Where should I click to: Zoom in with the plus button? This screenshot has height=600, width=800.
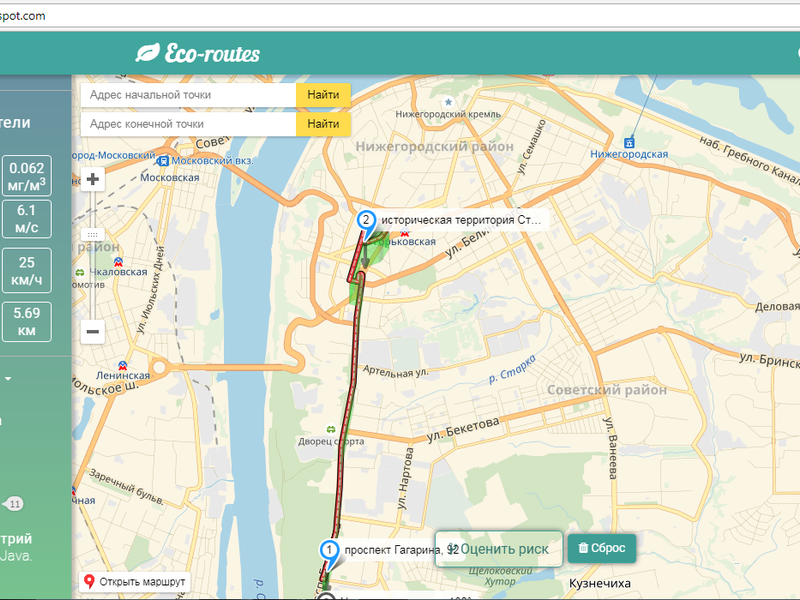point(93,180)
